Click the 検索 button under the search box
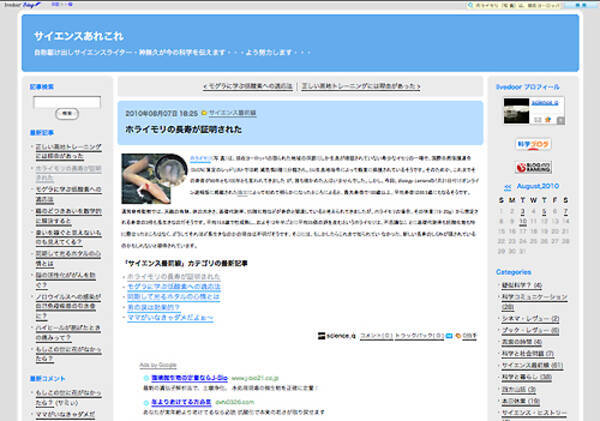The width and height of the screenshot is (600, 421). click(x=67, y=114)
